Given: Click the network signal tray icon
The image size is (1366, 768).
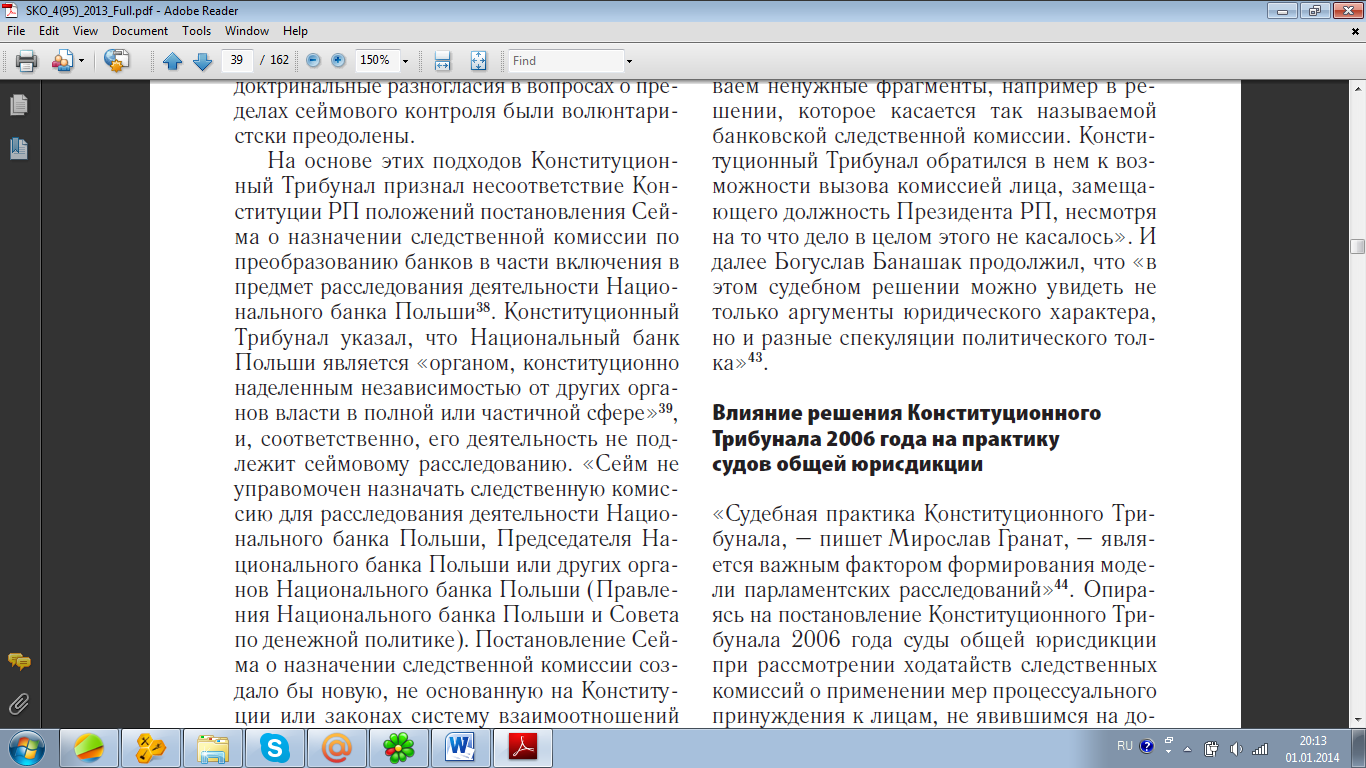Looking at the screenshot, I should [x=1262, y=747].
